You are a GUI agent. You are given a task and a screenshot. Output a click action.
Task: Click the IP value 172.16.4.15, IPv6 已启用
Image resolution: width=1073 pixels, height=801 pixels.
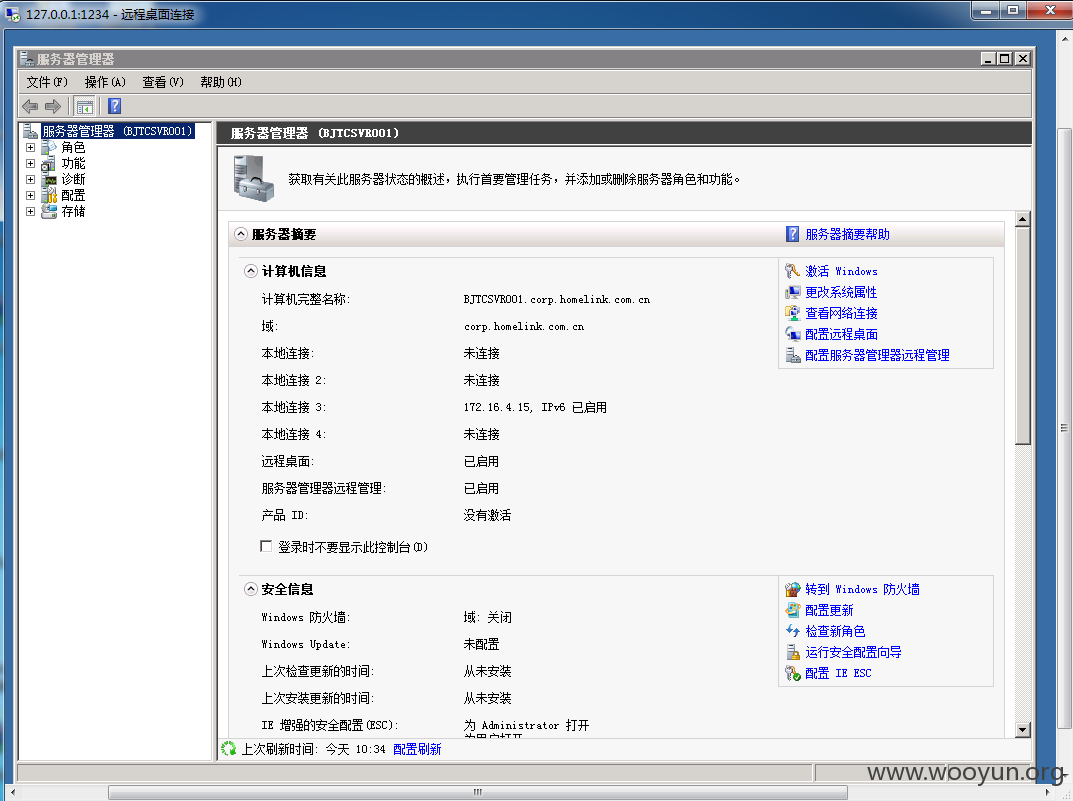[535, 407]
